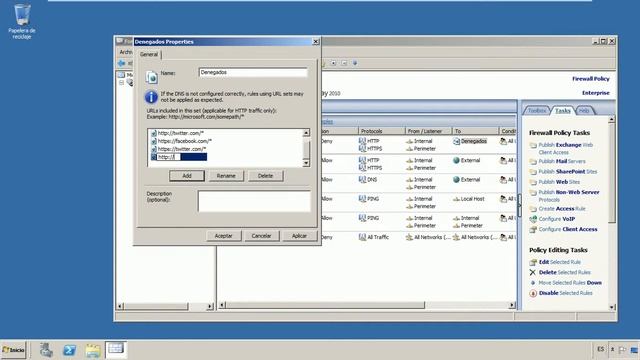This screenshot has width=640, height=360.
Task: Open Publish SharePoint Sites task
Action: 567,171
